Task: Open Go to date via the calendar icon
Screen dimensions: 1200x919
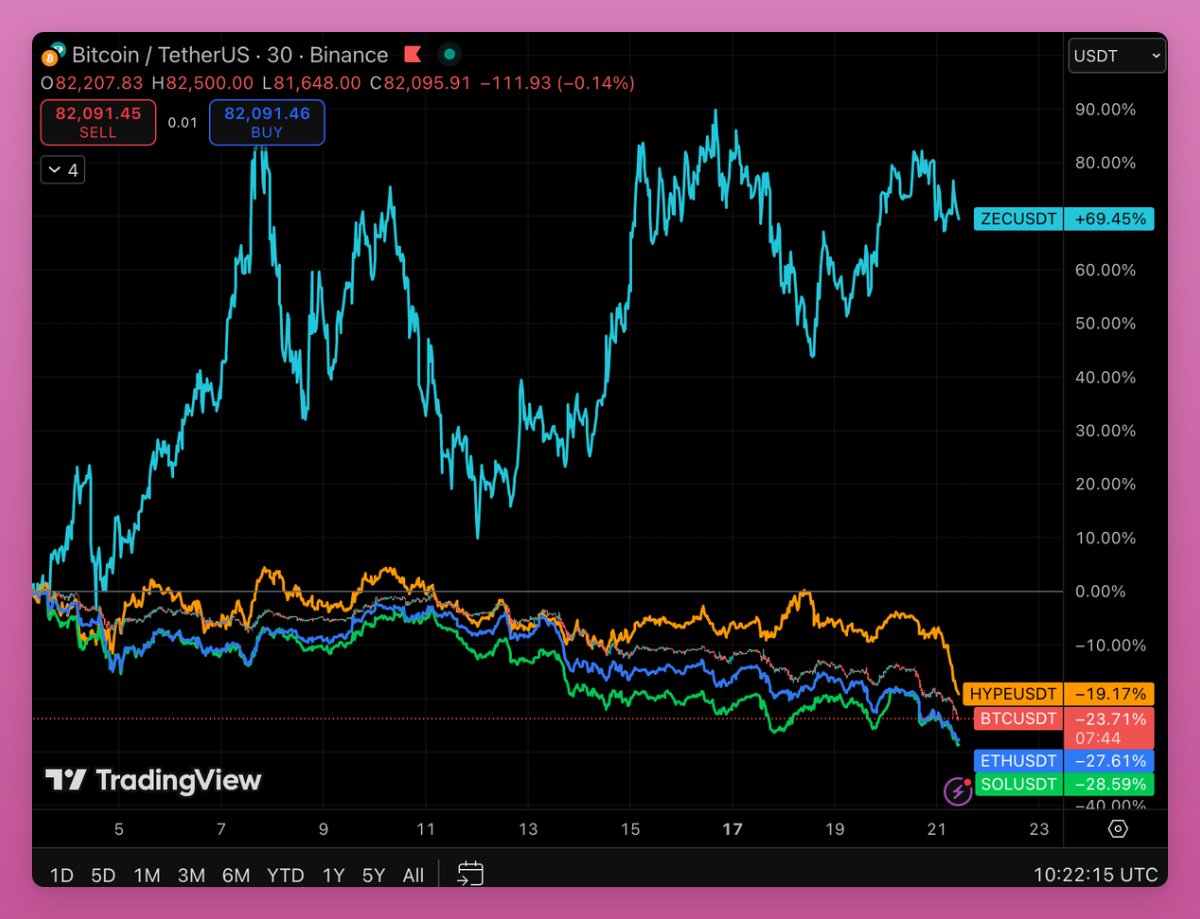Action: click(468, 874)
